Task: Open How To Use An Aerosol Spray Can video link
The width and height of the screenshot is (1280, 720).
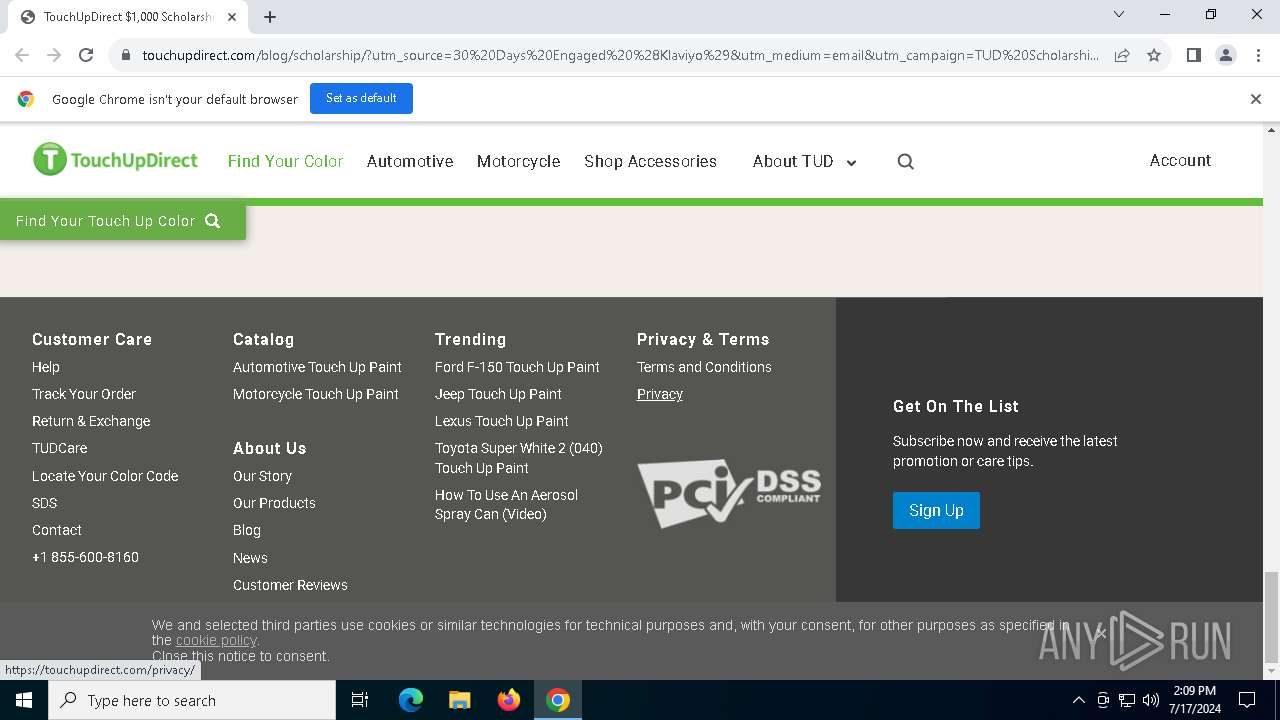Action: tap(506, 504)
